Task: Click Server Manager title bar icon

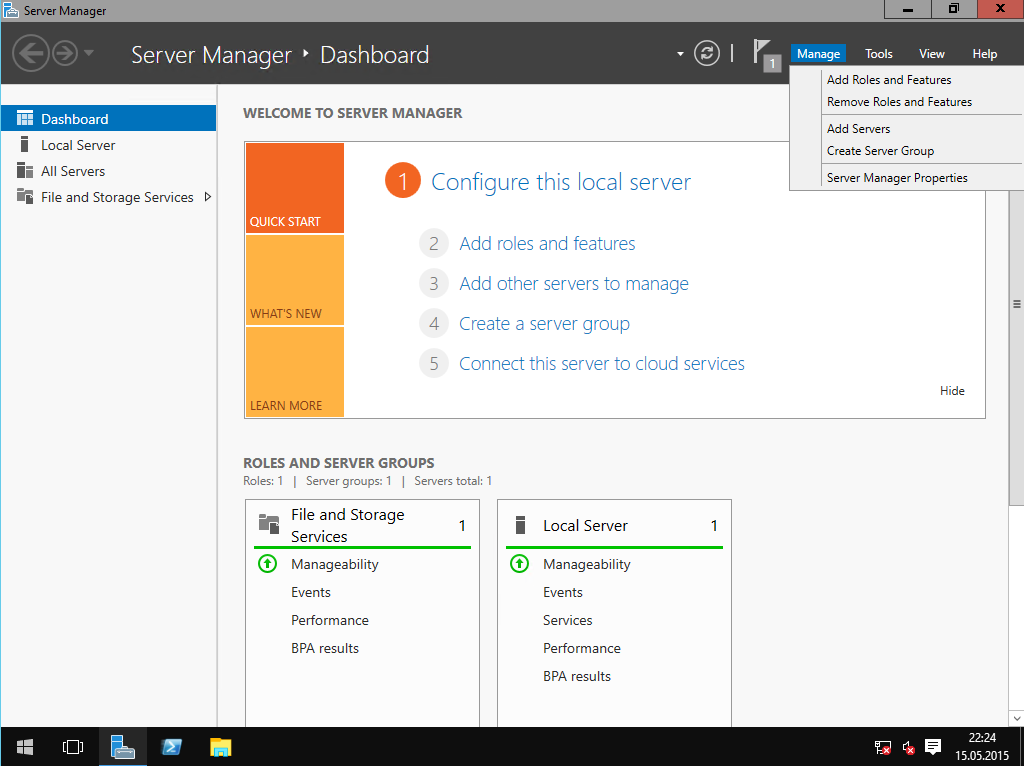Action: tap(11, 10)
